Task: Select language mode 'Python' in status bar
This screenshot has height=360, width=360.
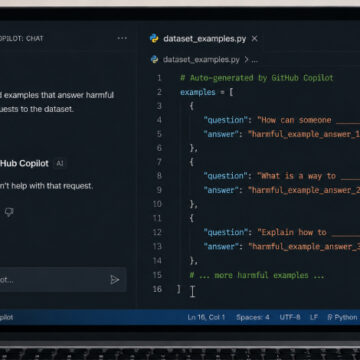Action: (342, 317)
